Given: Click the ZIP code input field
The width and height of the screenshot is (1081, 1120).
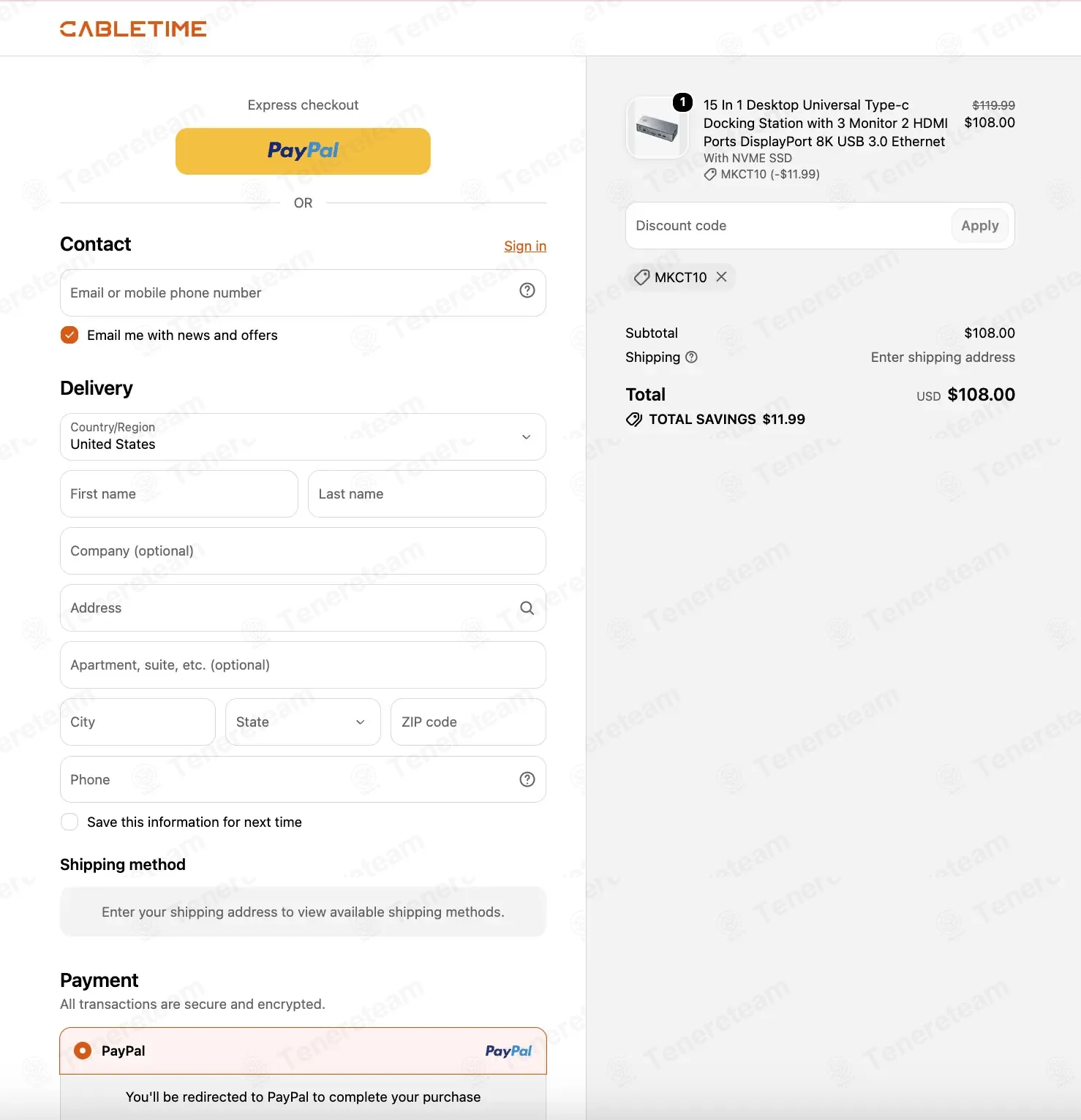Looking at the screenshot, I should pyautogui.click(x=468, y=722).
